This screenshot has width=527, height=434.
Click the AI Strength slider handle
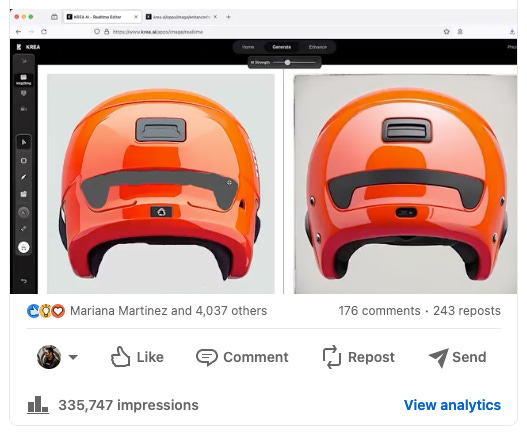(287, 63)
